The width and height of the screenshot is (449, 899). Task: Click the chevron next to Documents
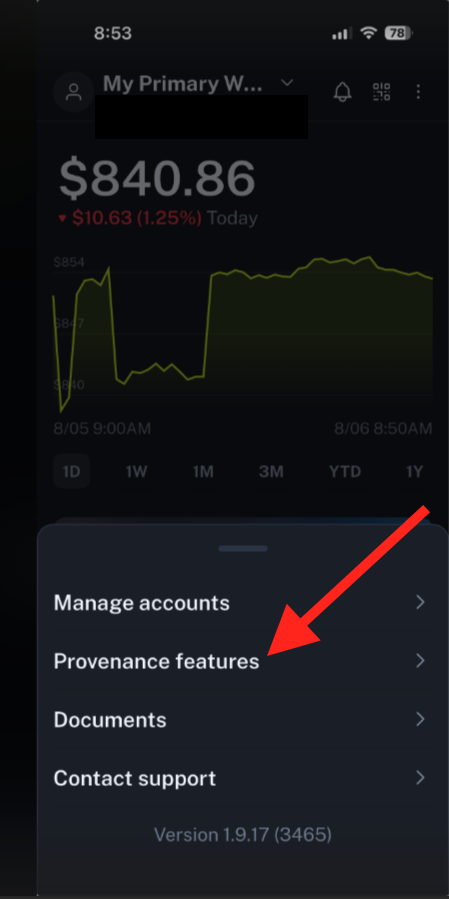pos(420,719)
